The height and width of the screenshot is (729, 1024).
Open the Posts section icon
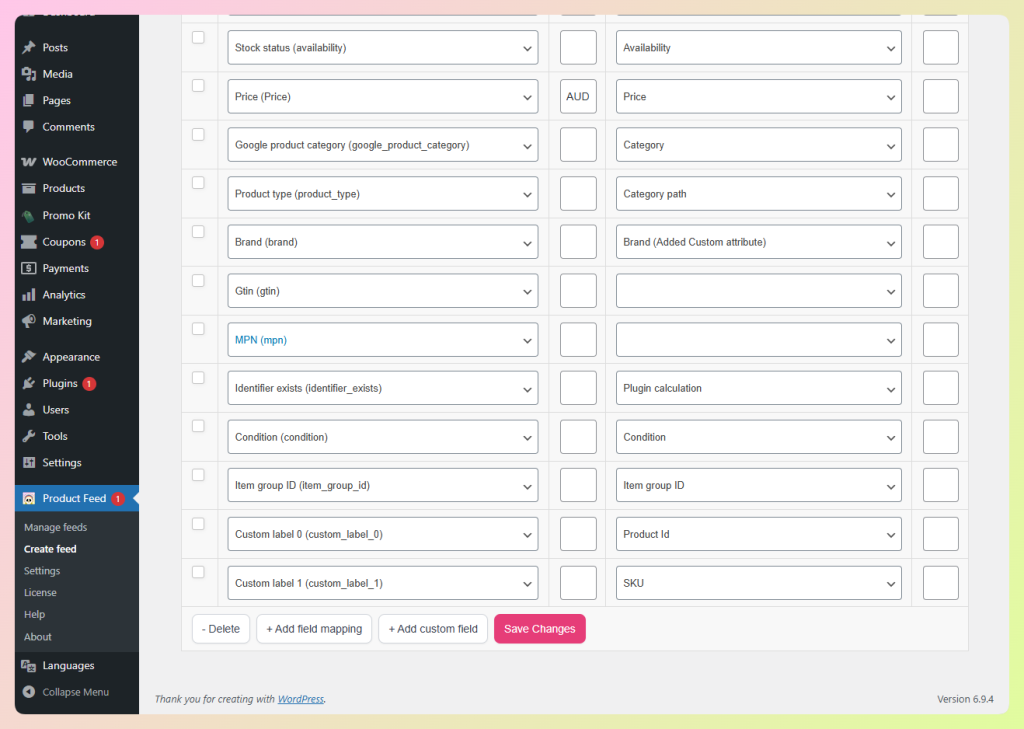(x=27, y=47)
